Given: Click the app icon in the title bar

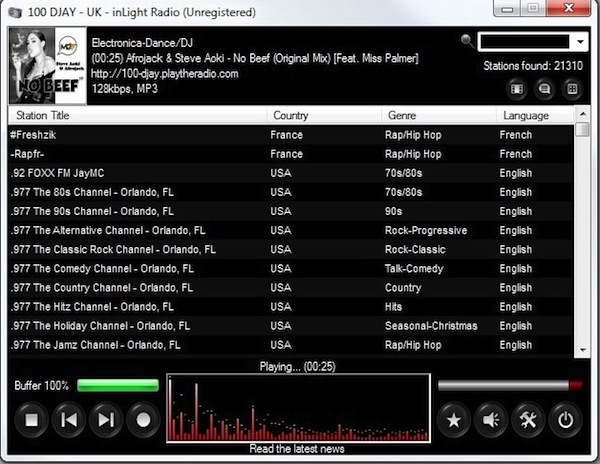Looking at the screenshot, I should 15,13.
